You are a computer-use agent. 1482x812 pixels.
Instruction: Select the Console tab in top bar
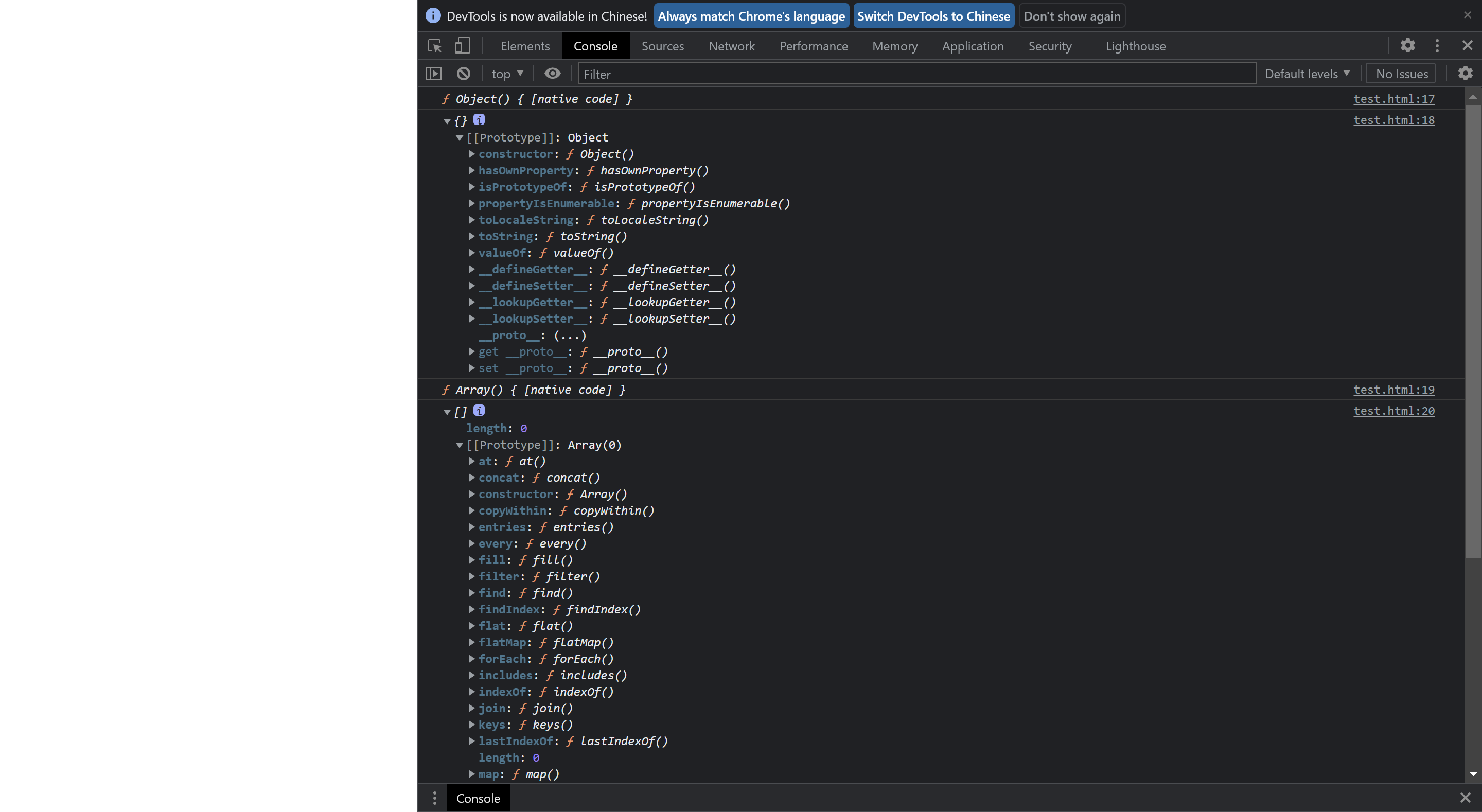tap(595, 46)
